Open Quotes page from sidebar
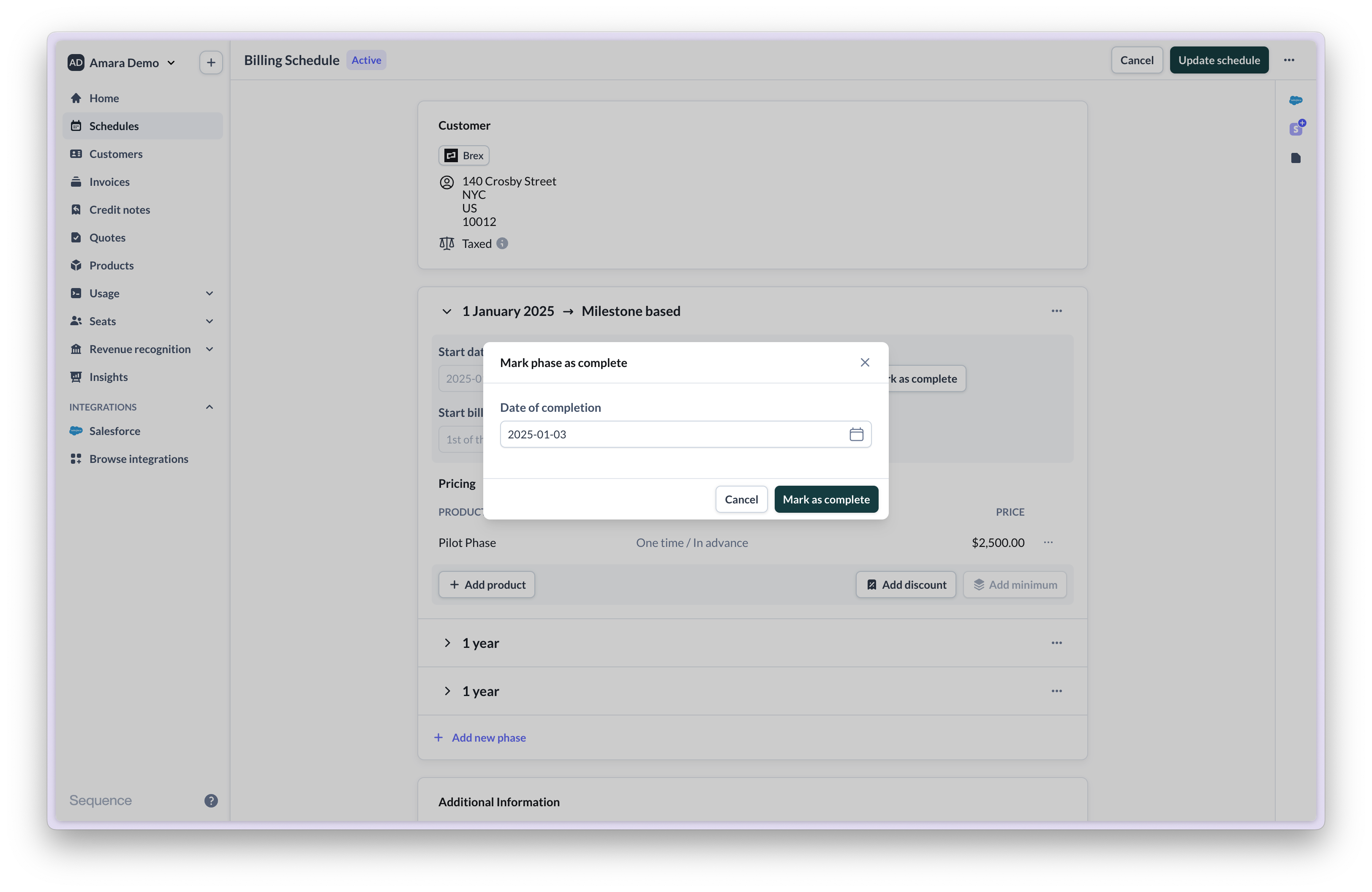1372x892 pixels. 142,237
